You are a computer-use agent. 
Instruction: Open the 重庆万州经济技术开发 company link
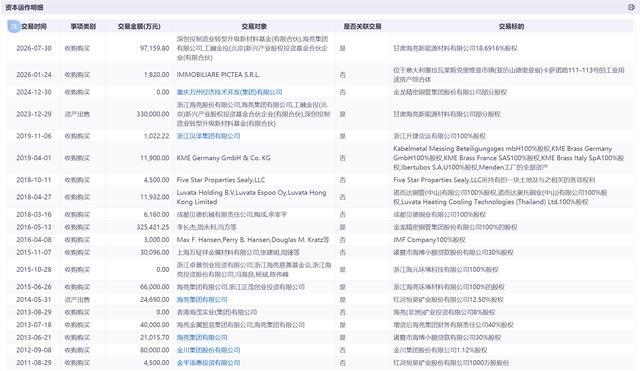point(229,92)
